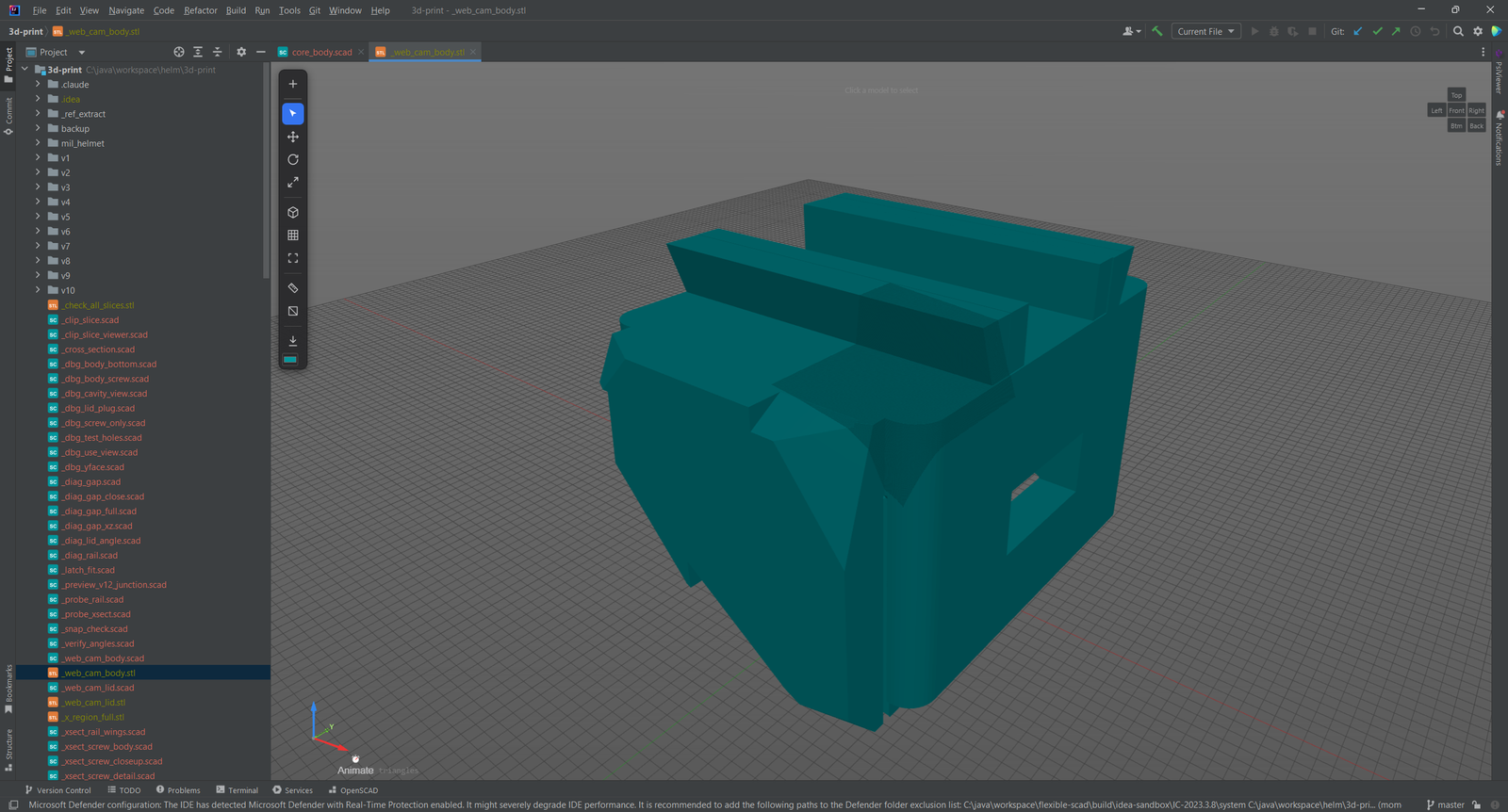
Task: Open the Terminal tool window
Action: (x=237, y=790)
